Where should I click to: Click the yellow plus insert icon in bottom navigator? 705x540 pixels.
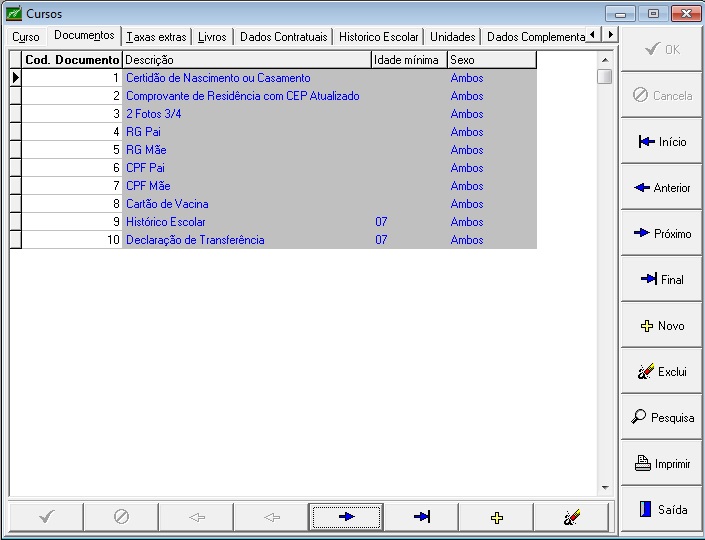[496, 517]
